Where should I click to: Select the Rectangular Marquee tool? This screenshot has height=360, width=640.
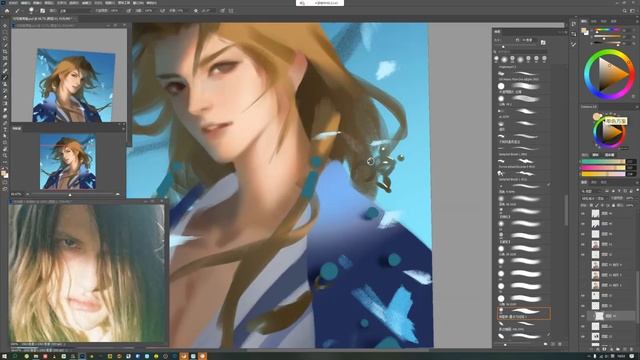5,32
